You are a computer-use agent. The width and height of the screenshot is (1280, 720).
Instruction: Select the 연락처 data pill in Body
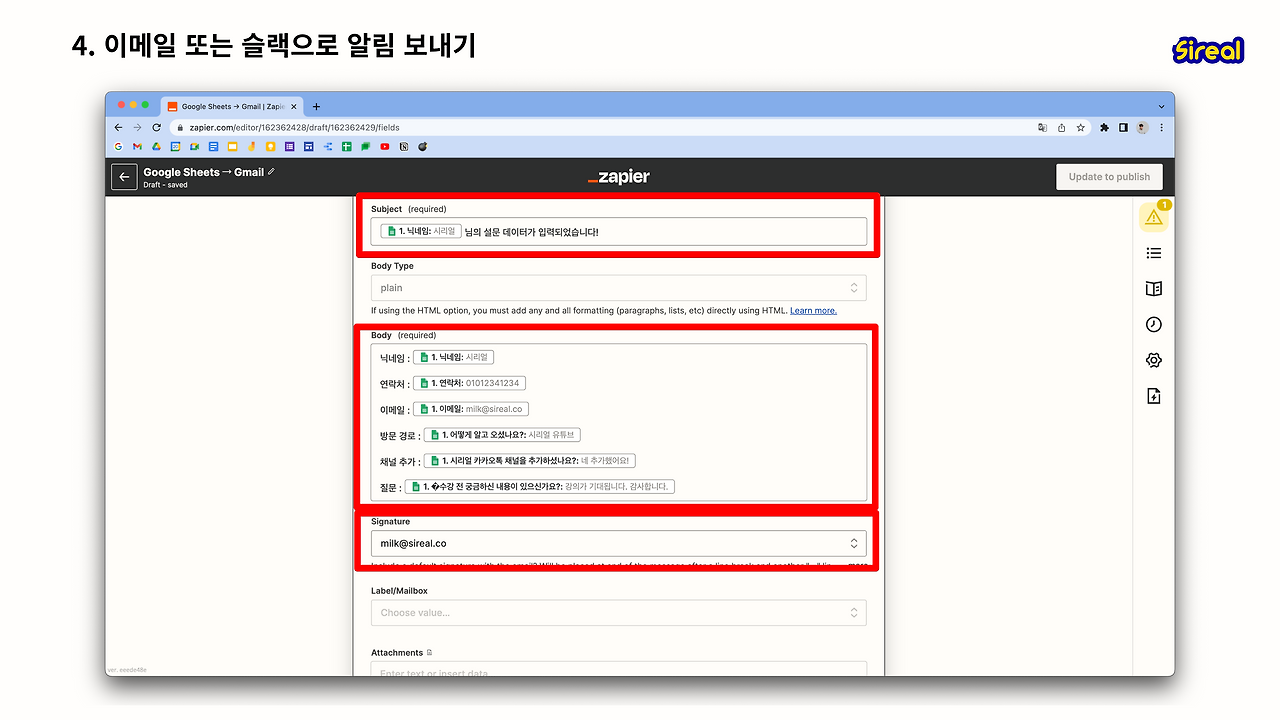coord(470,383)
